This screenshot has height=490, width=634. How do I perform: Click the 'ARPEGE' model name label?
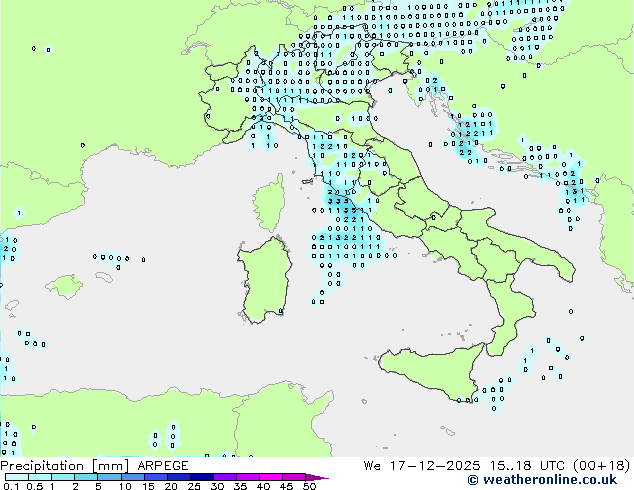[x=163, y=466]
